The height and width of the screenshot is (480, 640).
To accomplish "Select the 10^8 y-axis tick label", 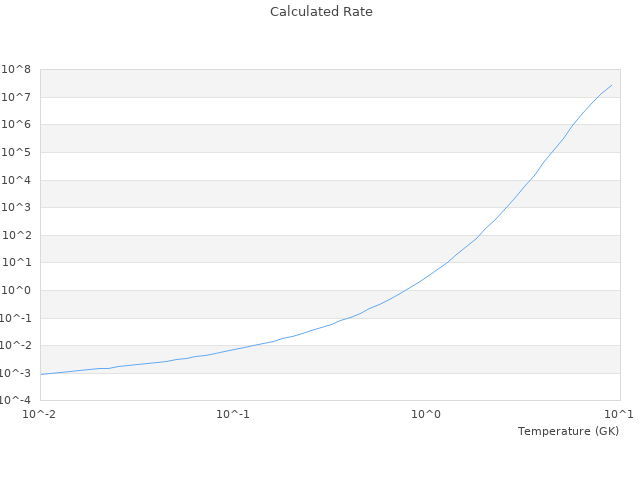I will point(17,70).
